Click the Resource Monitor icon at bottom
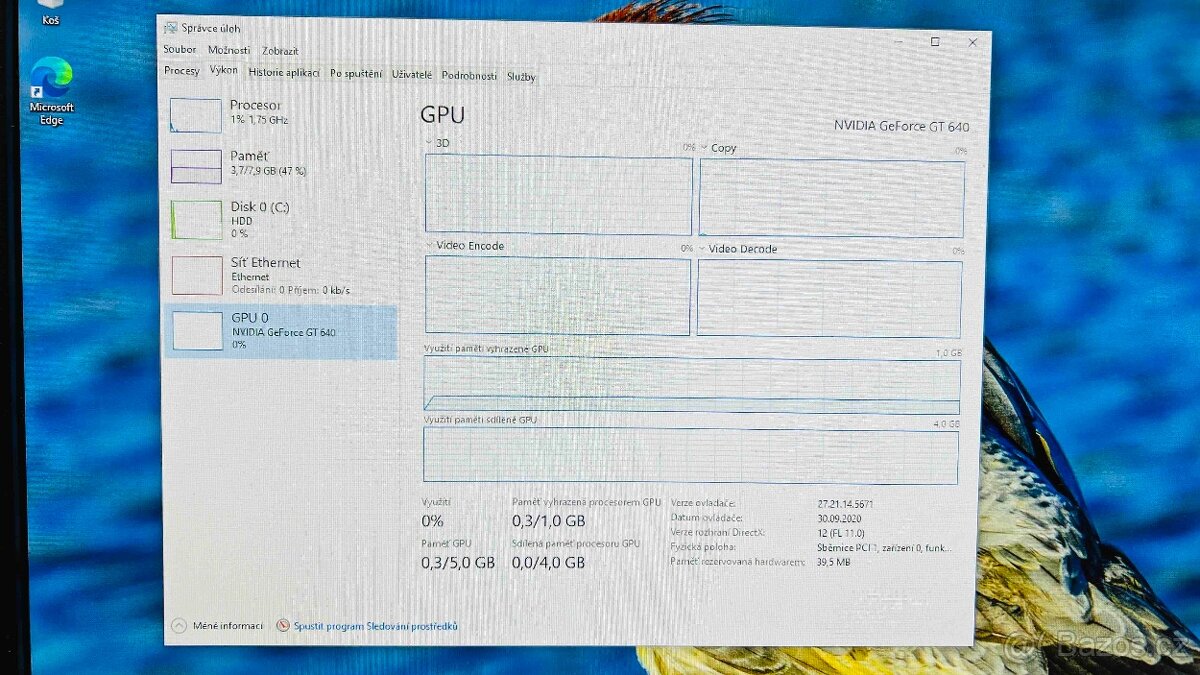 pos(283,625)
